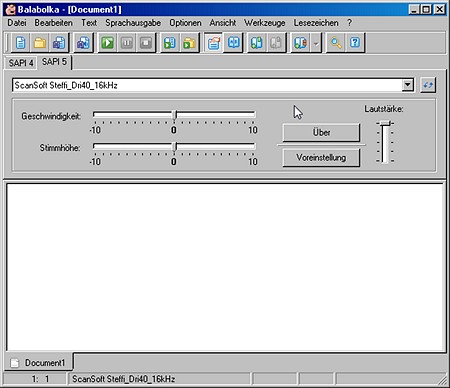The width and height of the screenshot is (450, 388).
Task: Open the Datei menu
Action: point(17,23)
